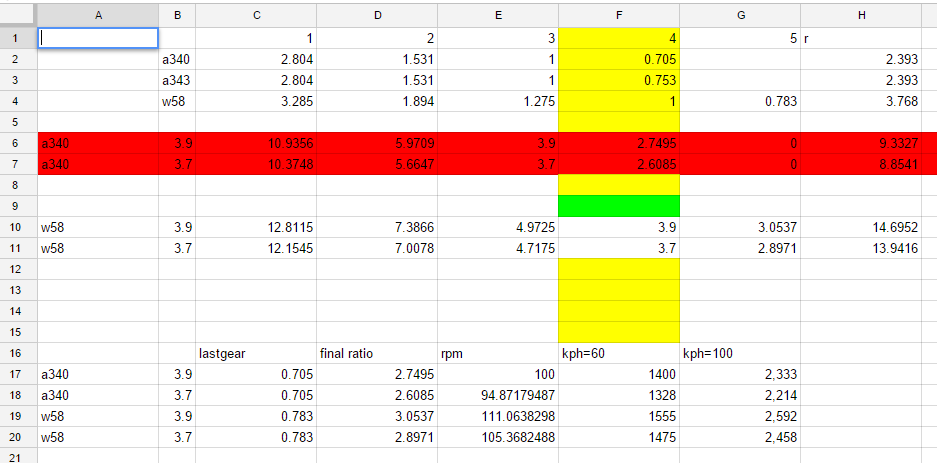Click the 'r' header cell in column H
Image resolution: width=937 pixels, height=463 pixels.
pyautogui.click(x=868, y=38)
